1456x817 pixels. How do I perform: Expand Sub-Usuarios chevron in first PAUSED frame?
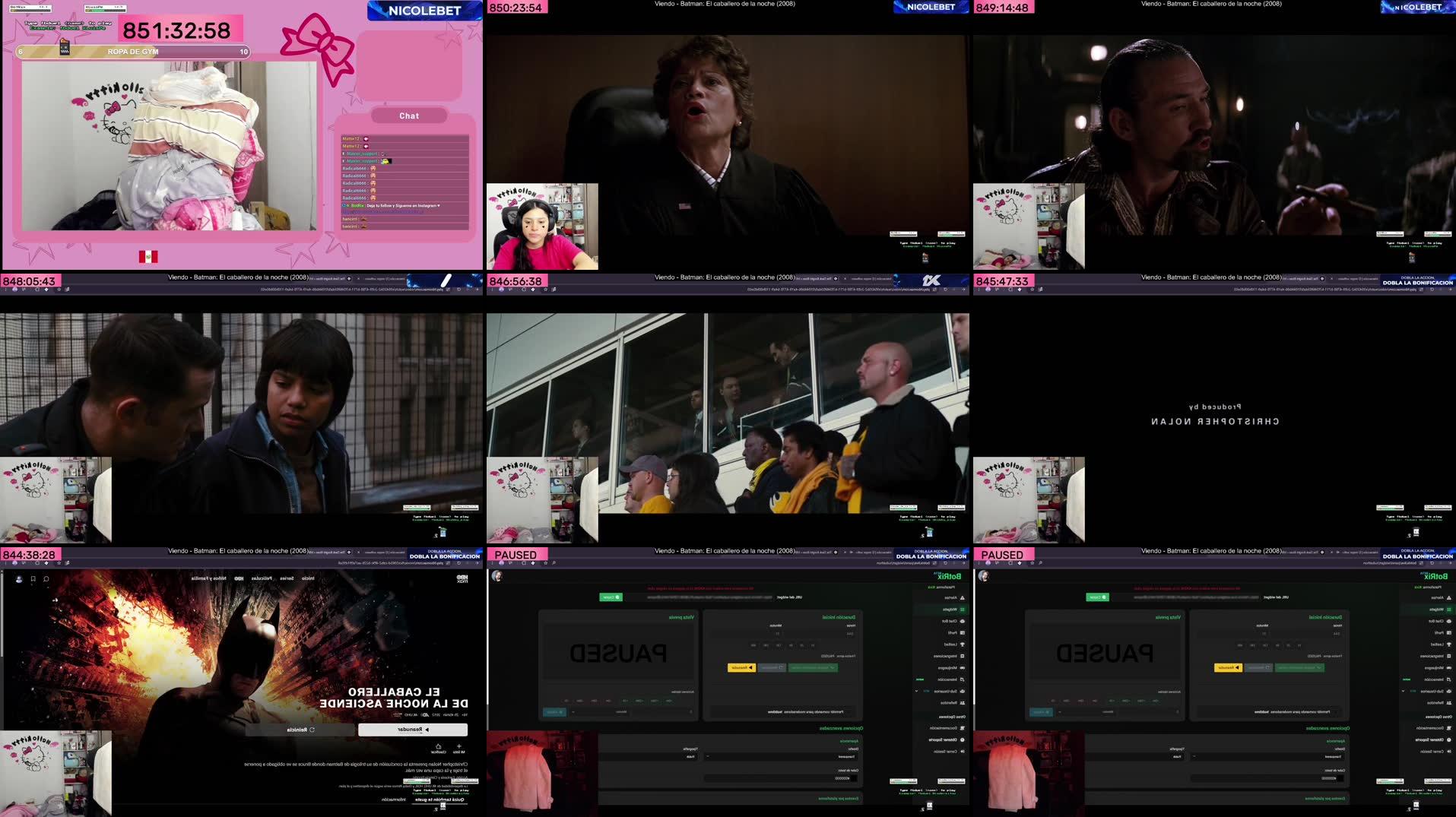pos(916,692)
